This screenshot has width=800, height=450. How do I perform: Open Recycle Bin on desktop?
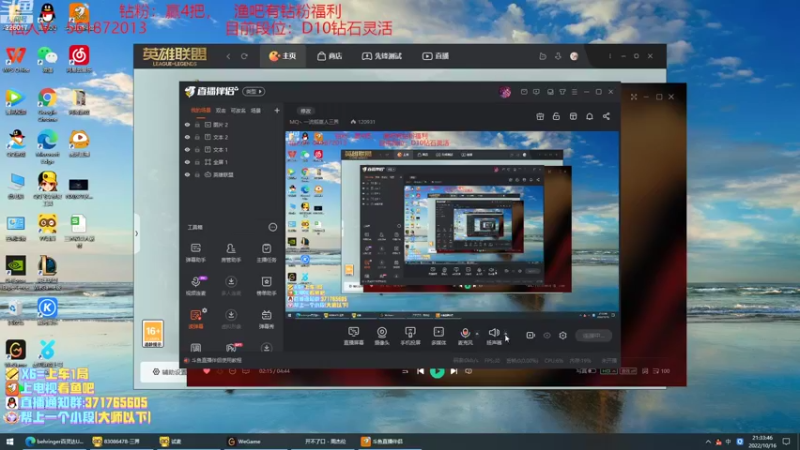[16, 311]
